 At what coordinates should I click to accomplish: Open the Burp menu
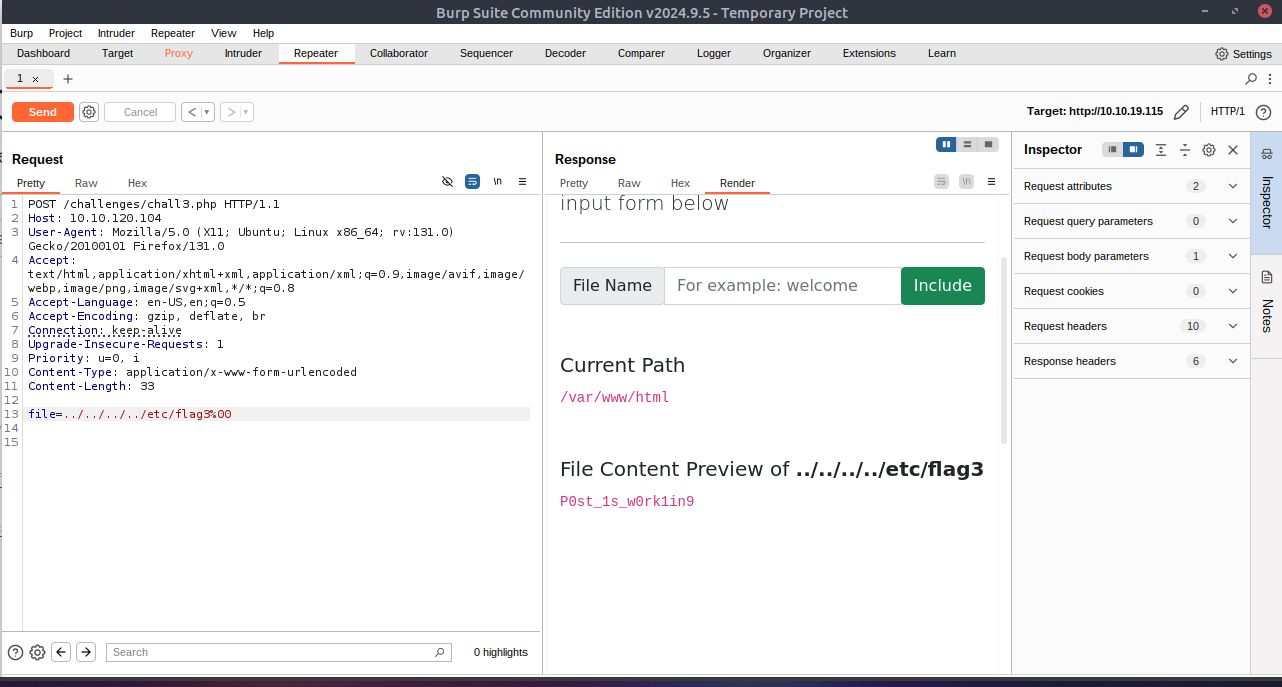(21, 33)
